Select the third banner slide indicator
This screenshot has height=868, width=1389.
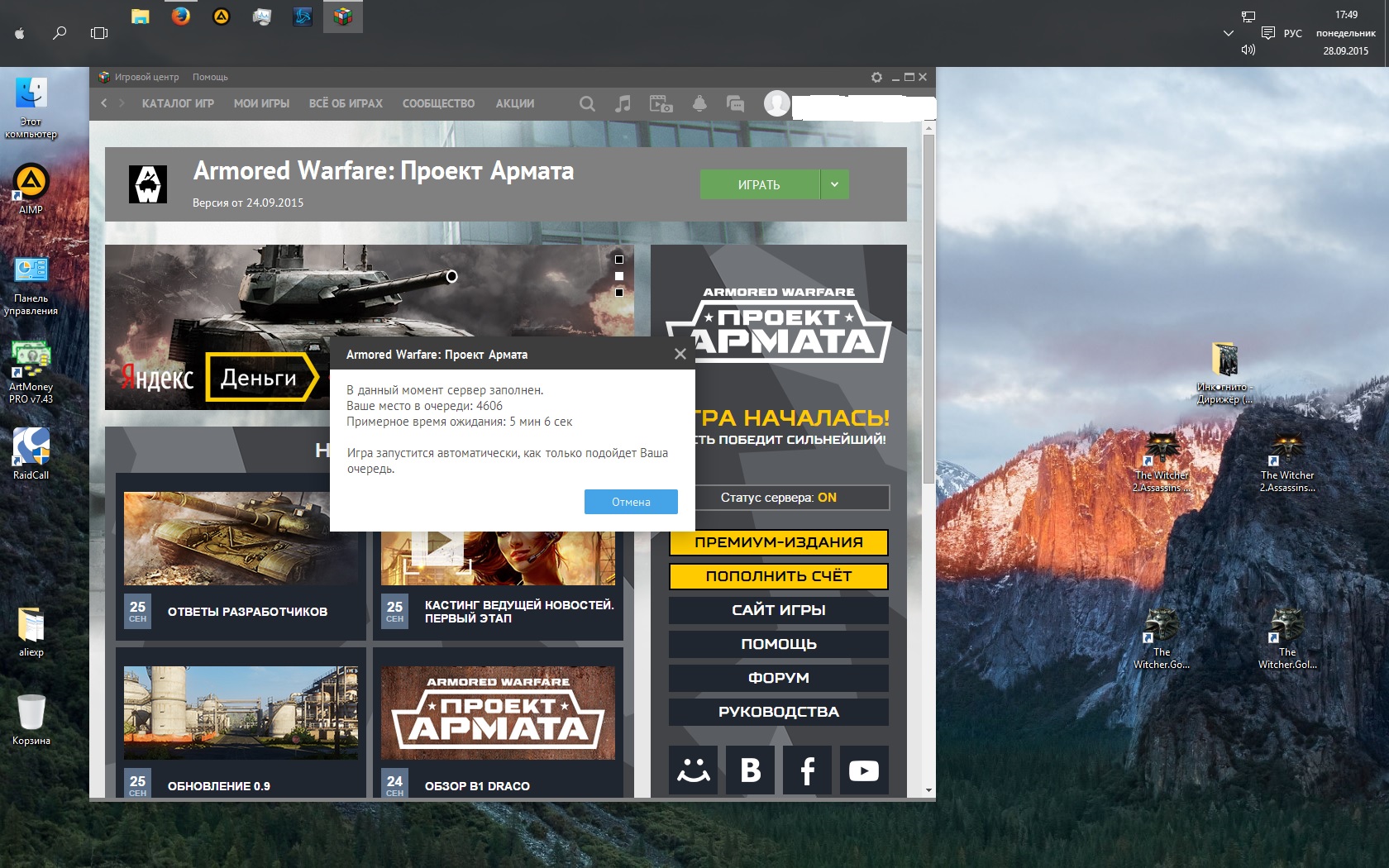click(619, 292)
